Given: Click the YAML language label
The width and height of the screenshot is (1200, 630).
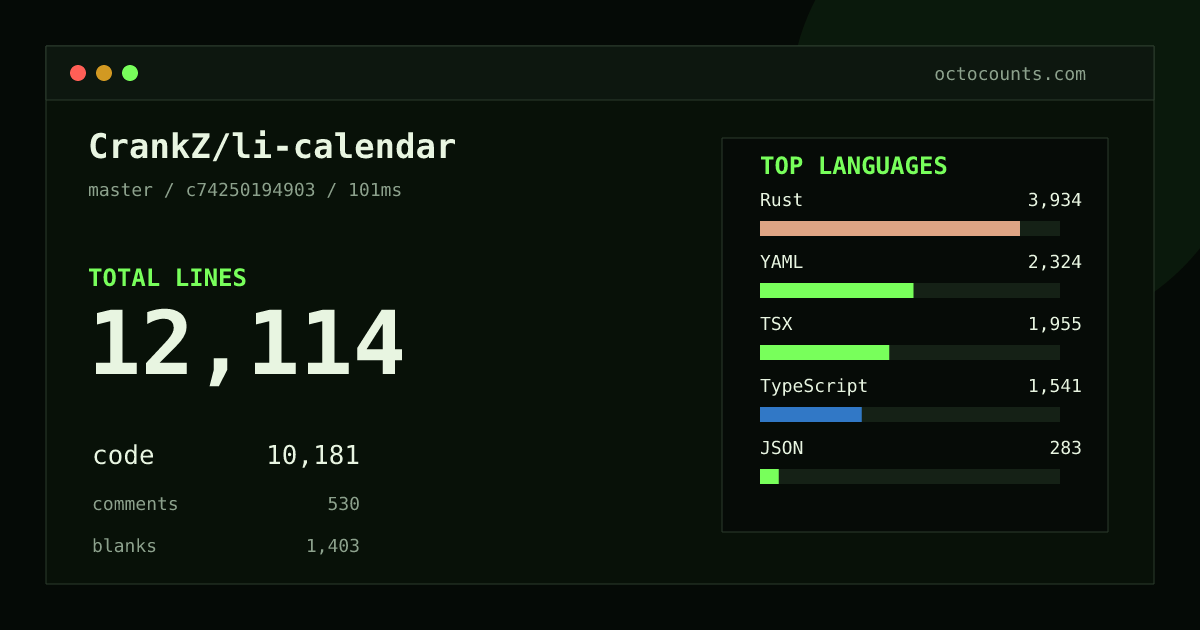Looking at the screenshot, I should coord(781,262).
